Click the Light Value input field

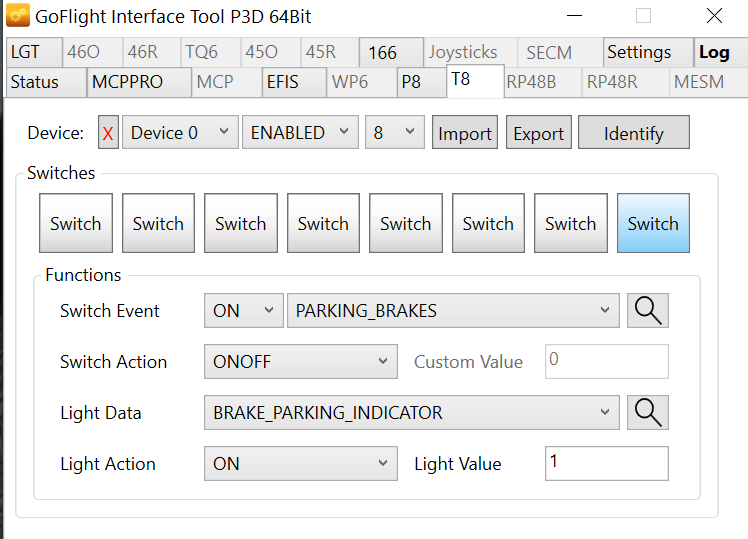coord(606,463)
